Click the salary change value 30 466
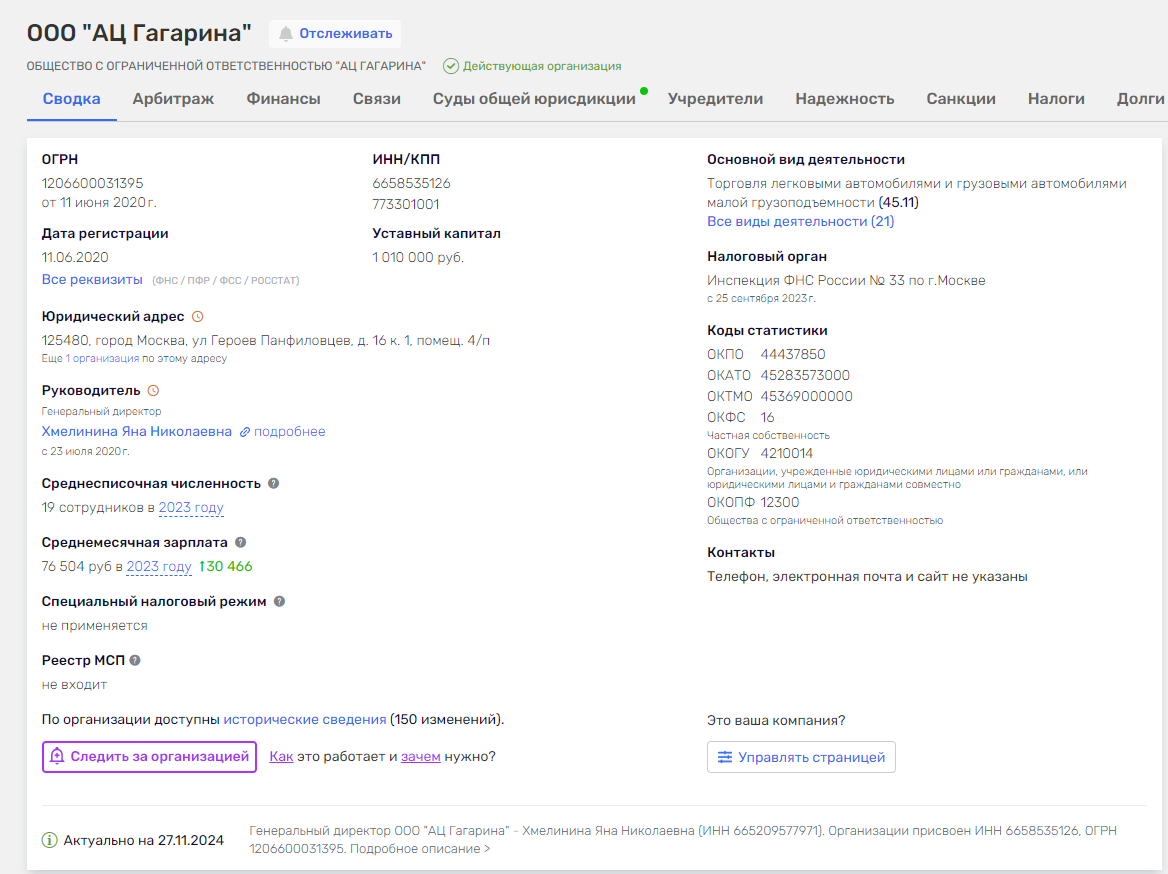Viewport: 1168px width, 874px height. [229, 566]
